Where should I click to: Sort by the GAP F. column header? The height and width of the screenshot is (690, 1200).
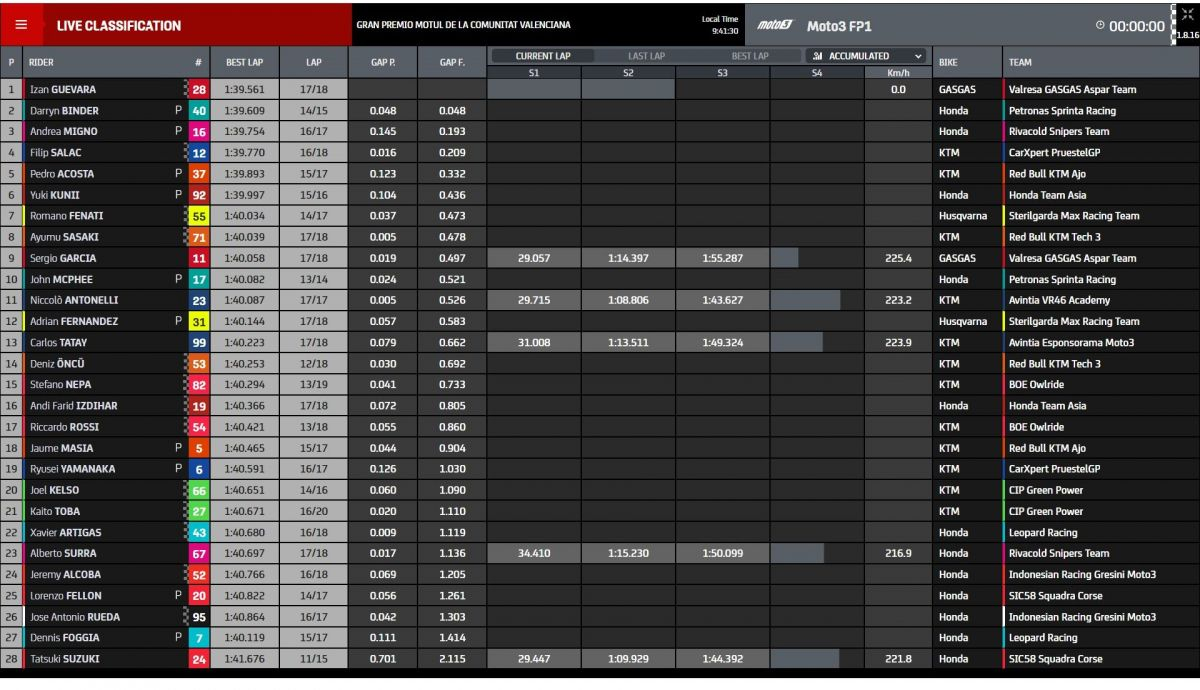[x=452, y=62]
